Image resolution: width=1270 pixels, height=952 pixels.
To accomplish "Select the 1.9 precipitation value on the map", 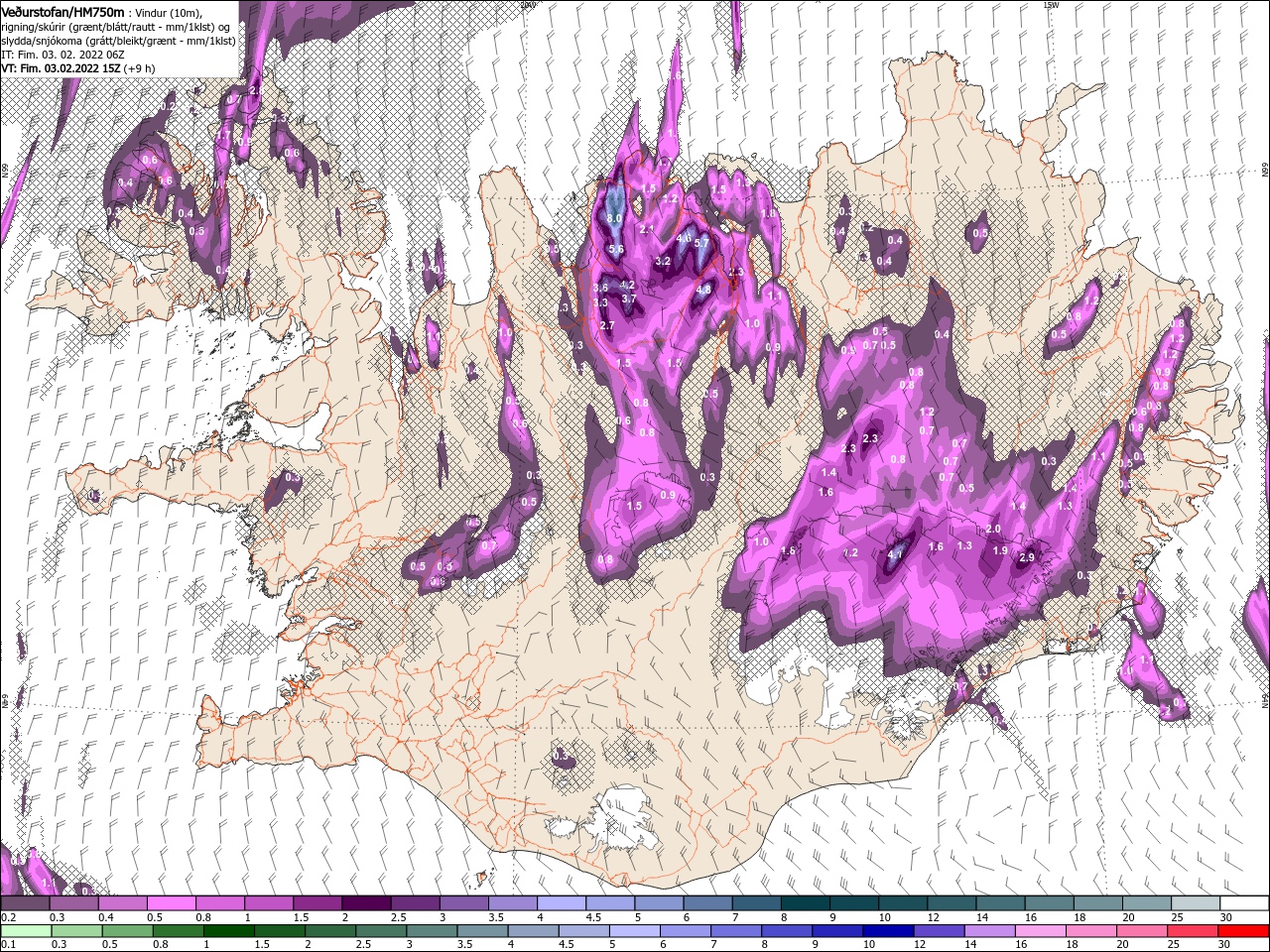I will pos(1000,550).
